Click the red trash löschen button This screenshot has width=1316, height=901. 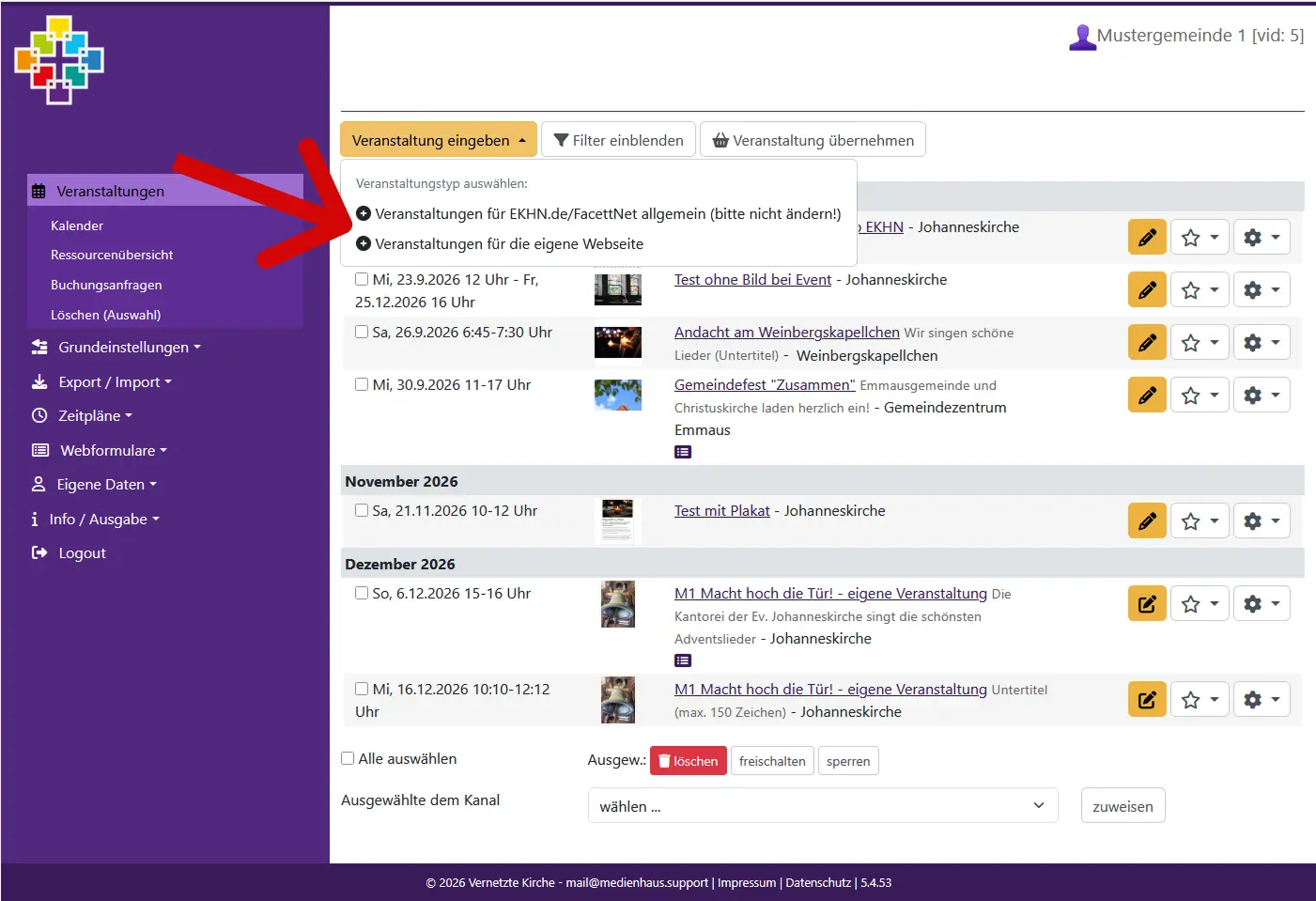click(x=689, y=761)
